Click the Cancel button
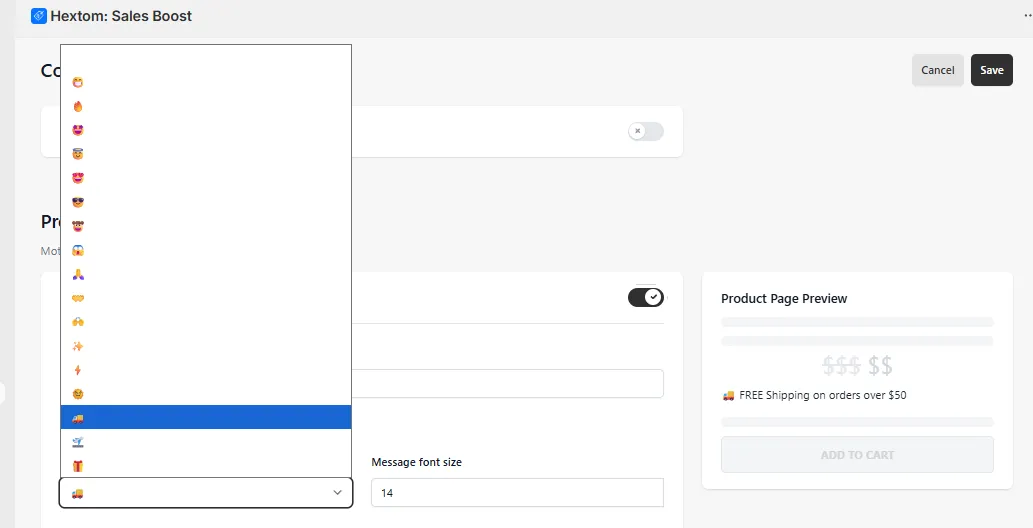 937,70
